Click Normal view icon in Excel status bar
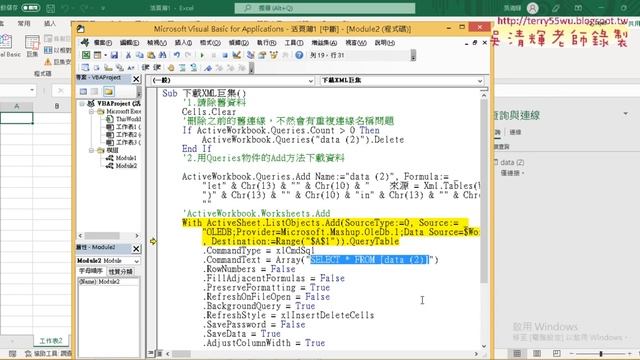The width and height of the screenshot is (640, 360). (x=517, y=353)
